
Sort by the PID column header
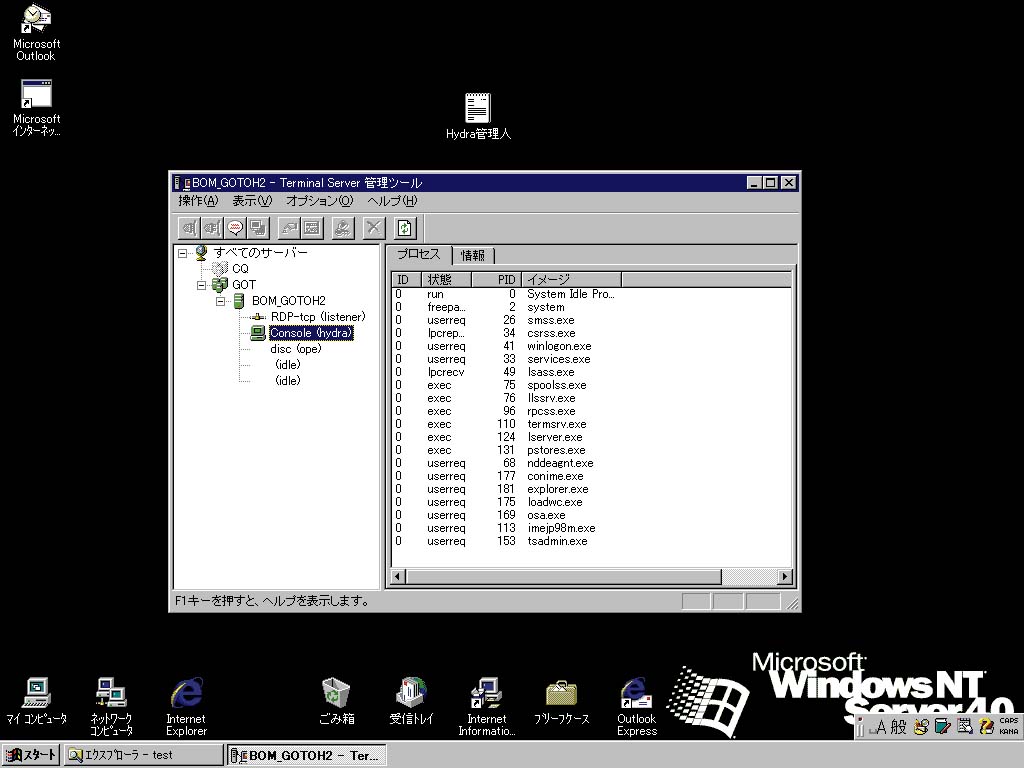(496, 280)
